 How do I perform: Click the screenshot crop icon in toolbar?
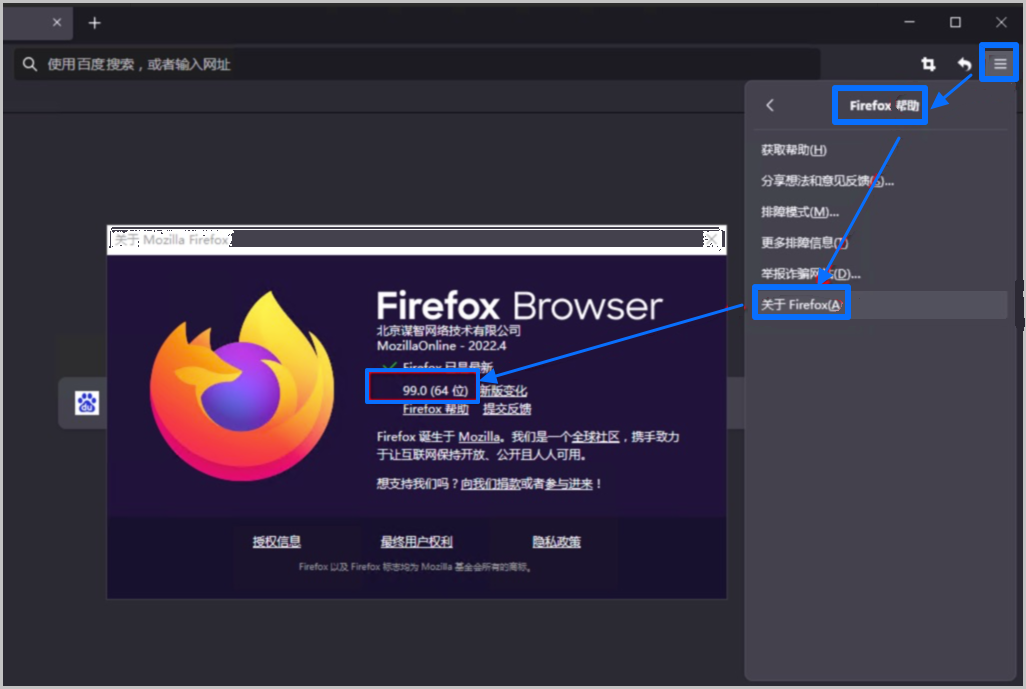[x=928, y=63]
